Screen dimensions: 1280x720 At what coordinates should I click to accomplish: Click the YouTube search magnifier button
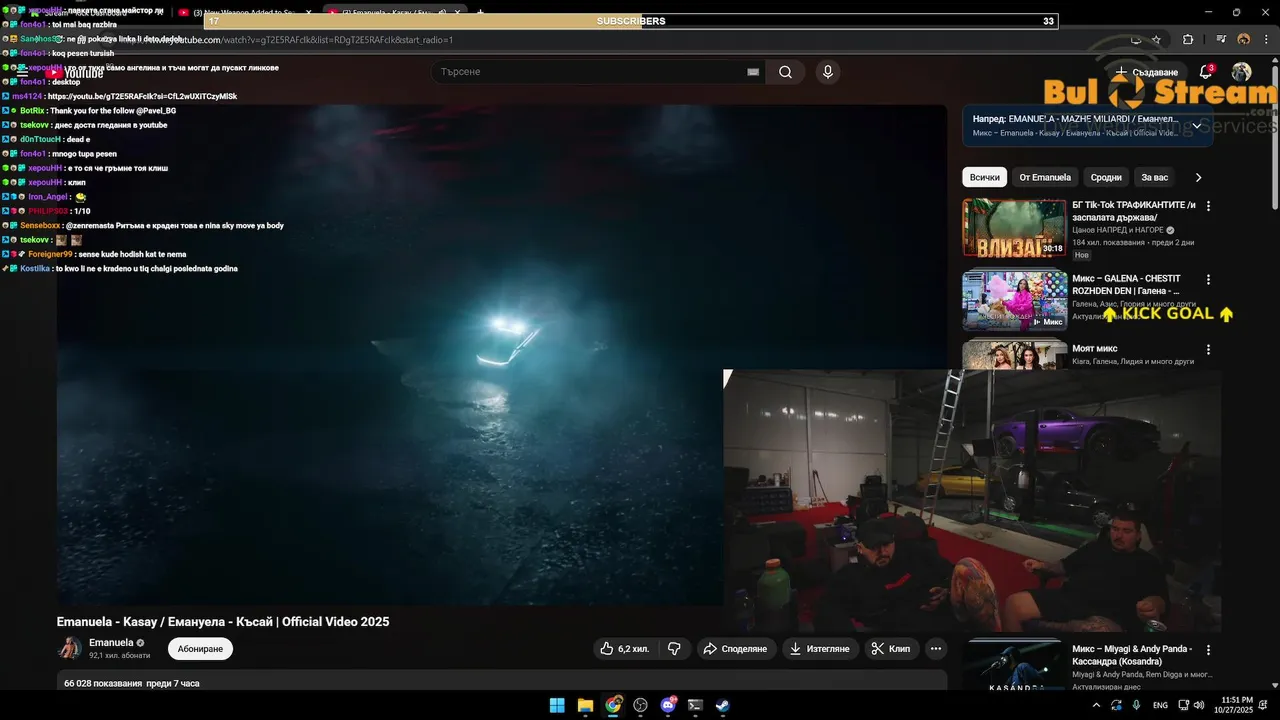point(785,72)
